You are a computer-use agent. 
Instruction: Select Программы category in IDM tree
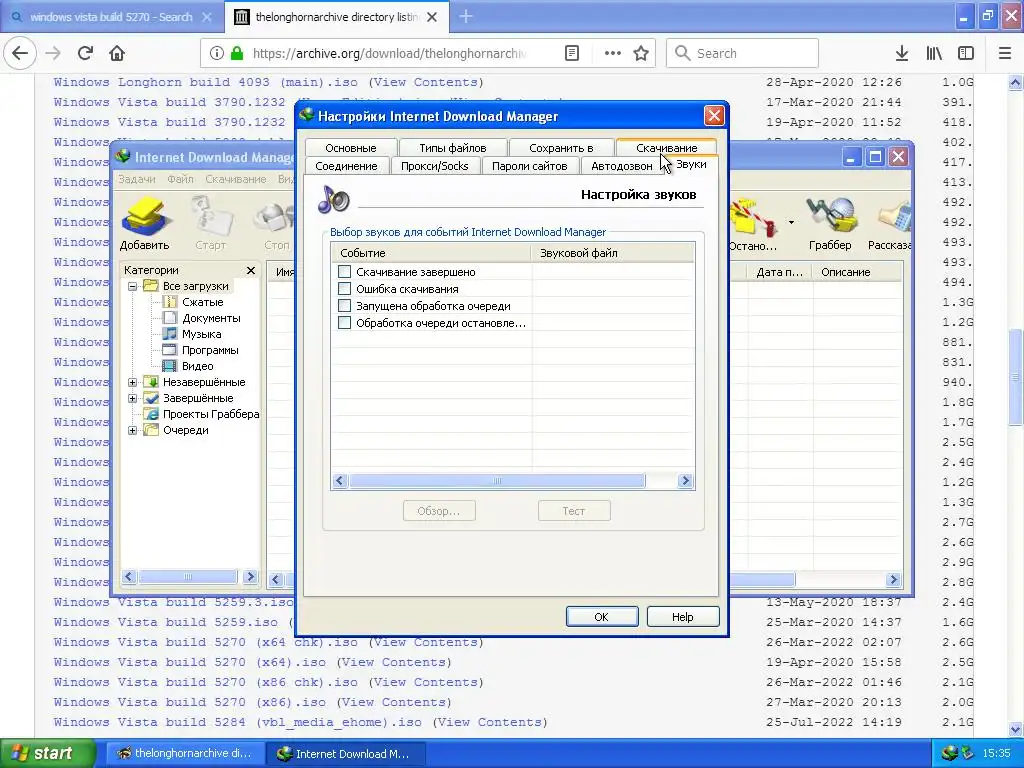[x=210, y=350]
